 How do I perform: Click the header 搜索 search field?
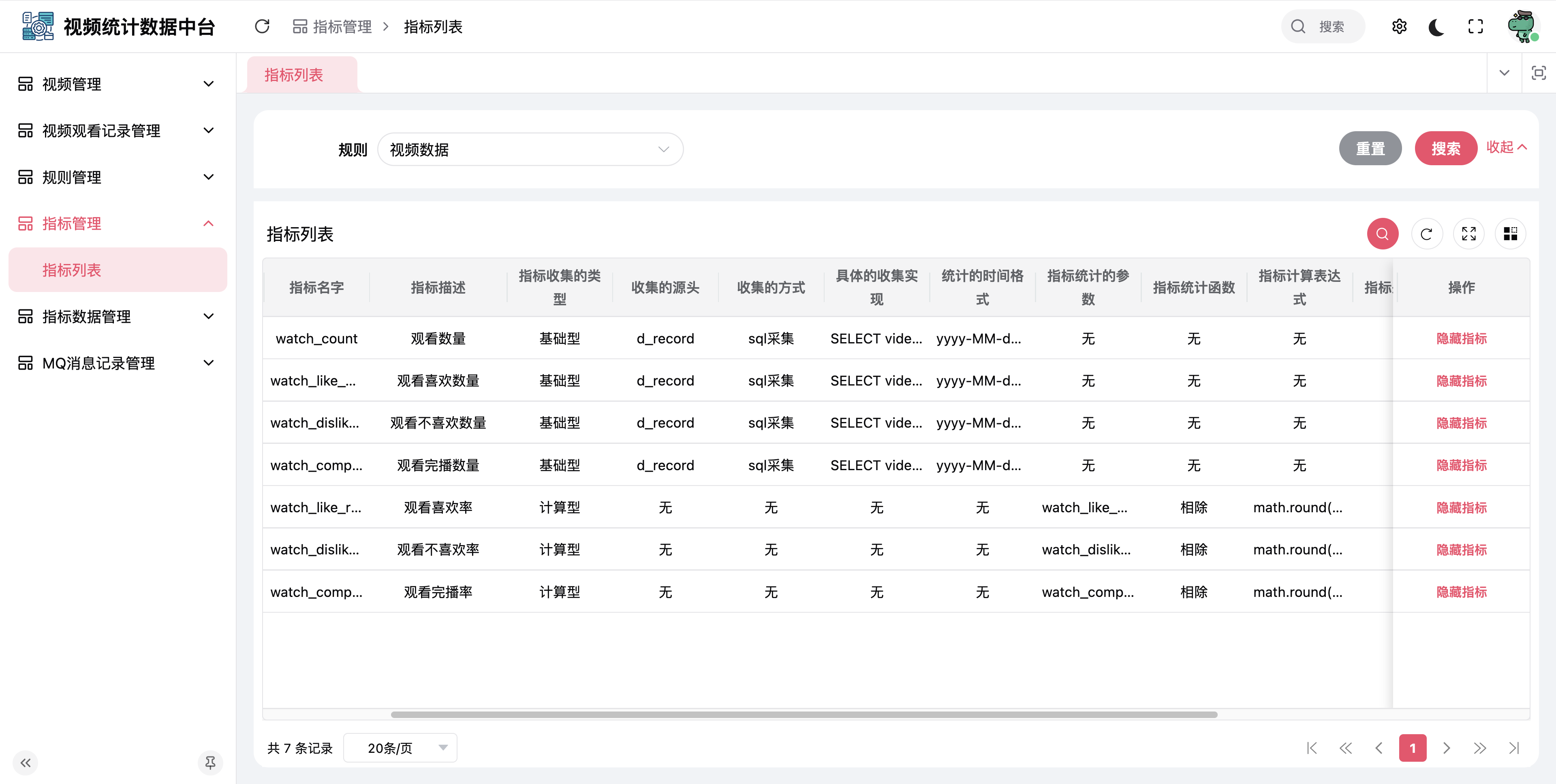point(1331,27)
